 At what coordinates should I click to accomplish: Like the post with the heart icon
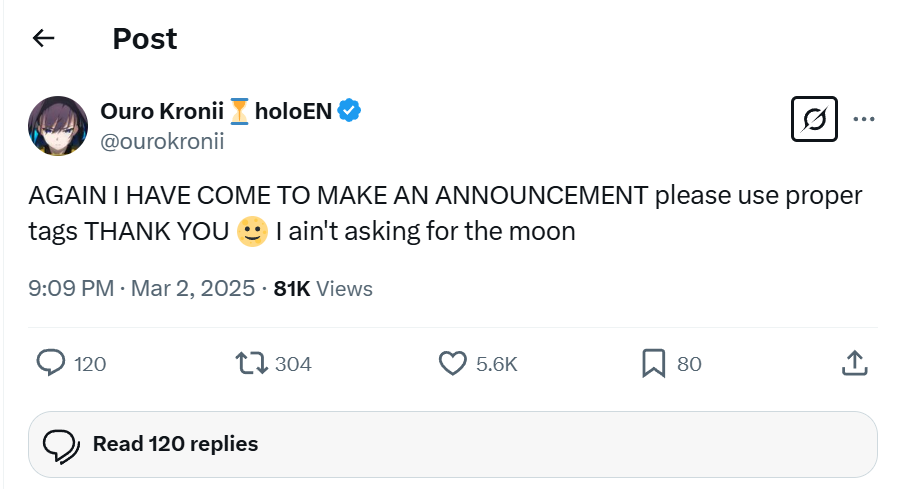452,363
